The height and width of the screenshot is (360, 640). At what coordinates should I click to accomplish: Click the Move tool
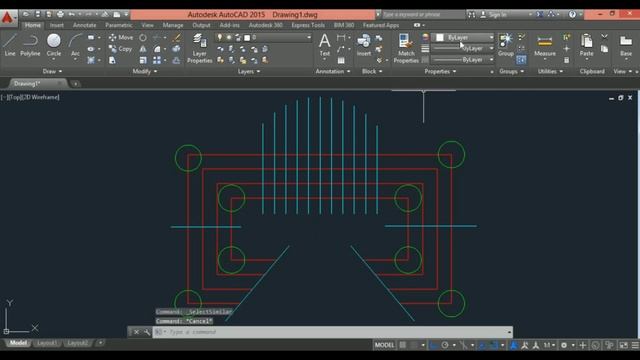point(121,38)
